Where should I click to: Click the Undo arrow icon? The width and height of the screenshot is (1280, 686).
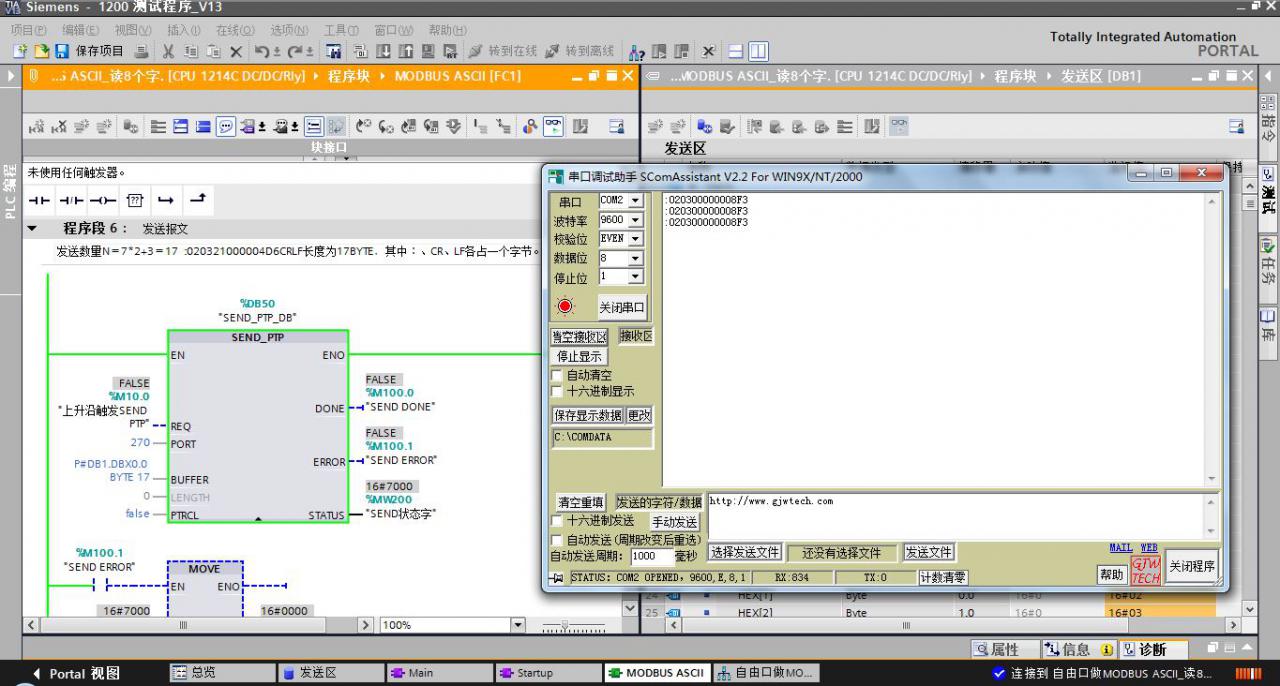point(261,51)
